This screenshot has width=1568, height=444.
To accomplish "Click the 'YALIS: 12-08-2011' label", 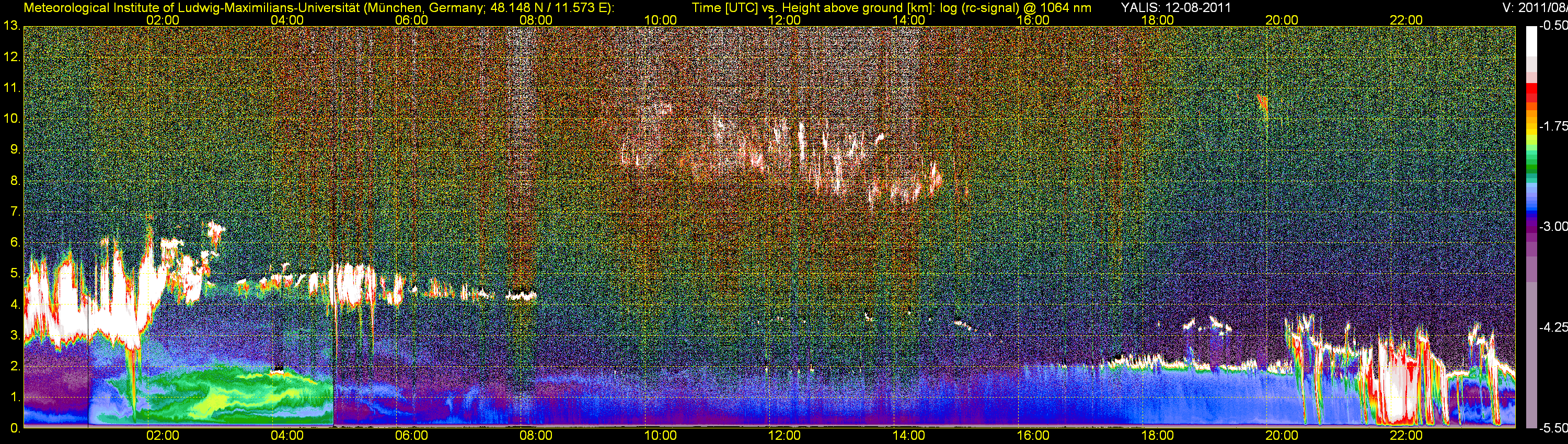I will tap(1176, 8).
